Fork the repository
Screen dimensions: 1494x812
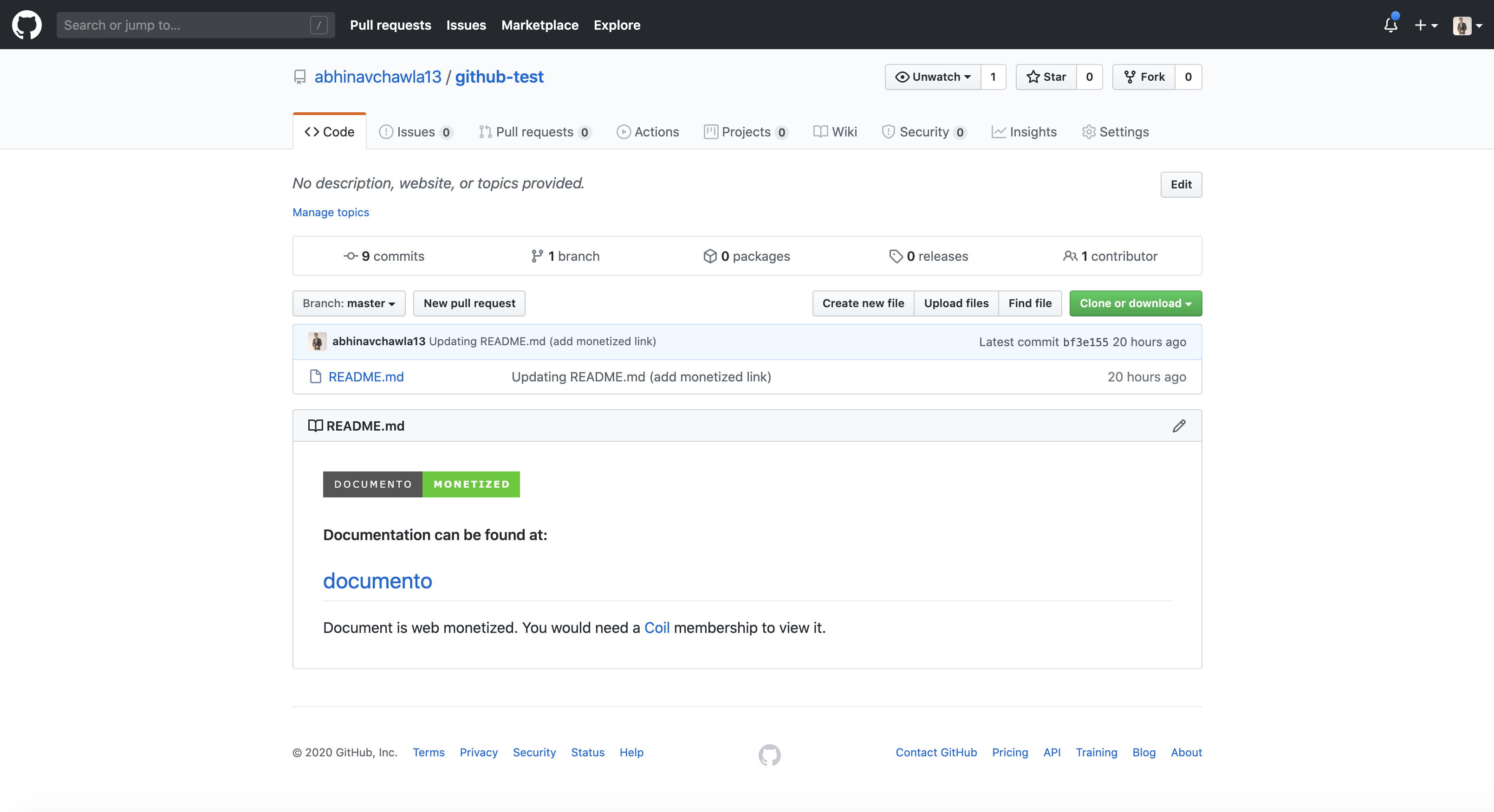[1143, 77]
